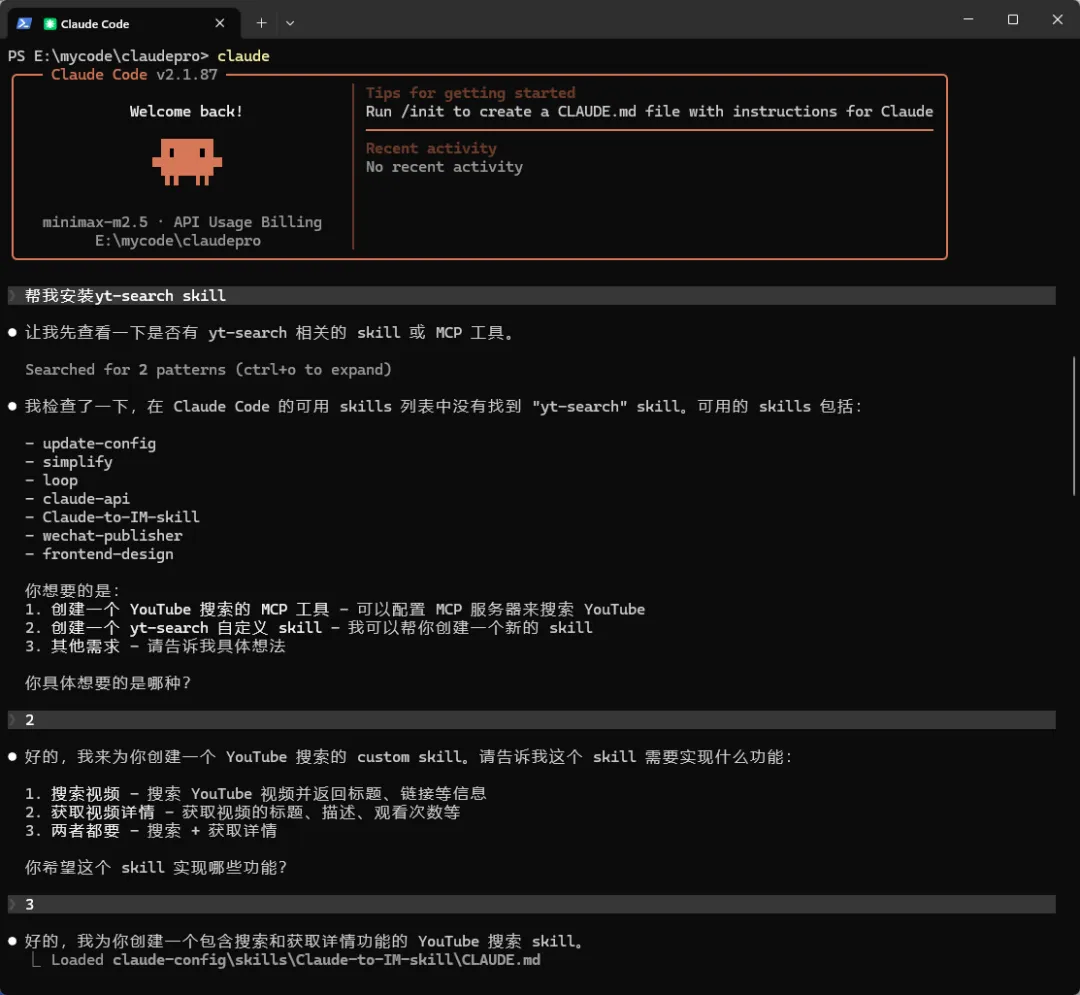Close the Claude Code terminal tab

[220, 23]
